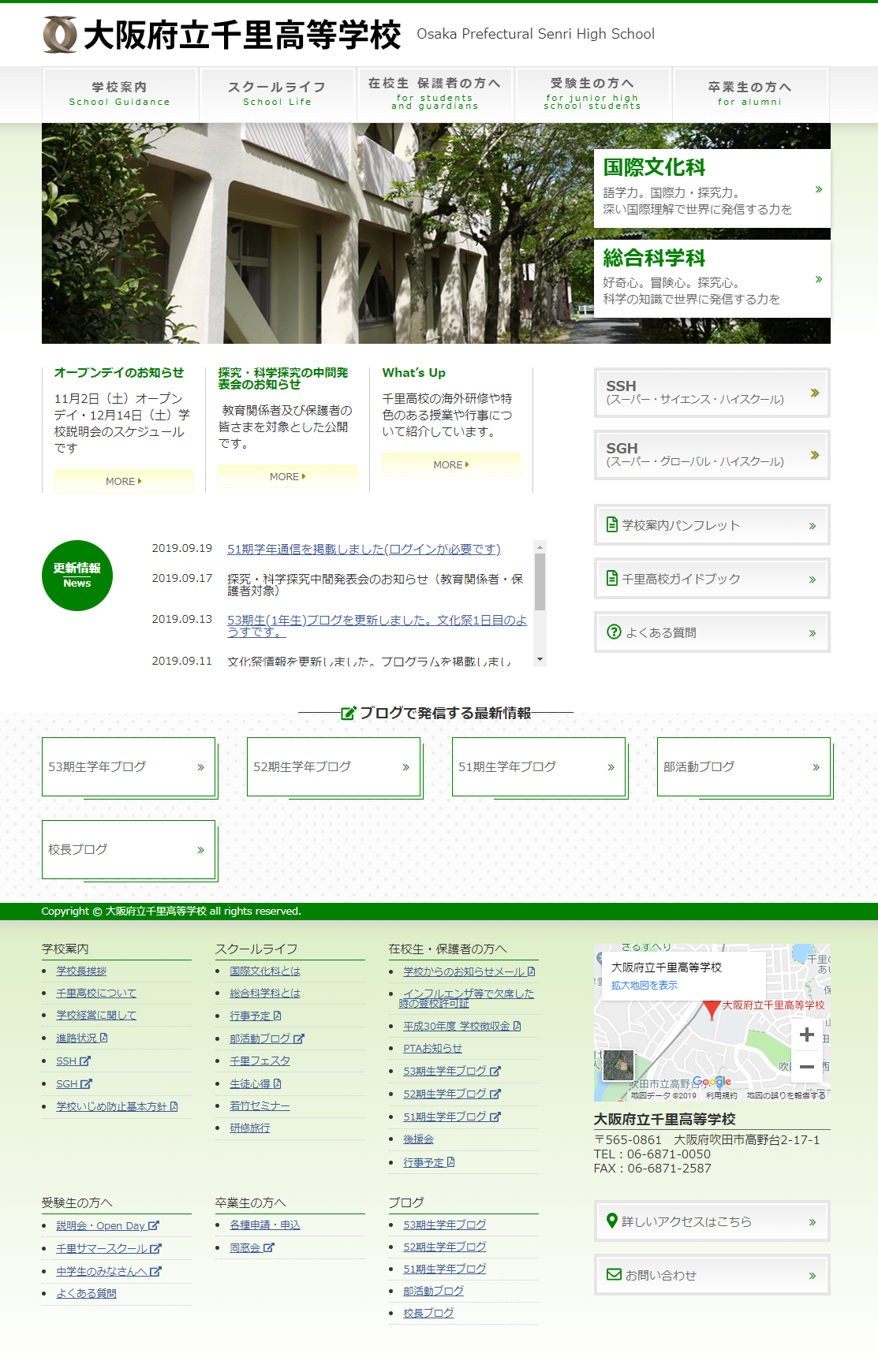Expand the 総合科学科 banner arrow
878x1372 pixels.
coord(818,279)
